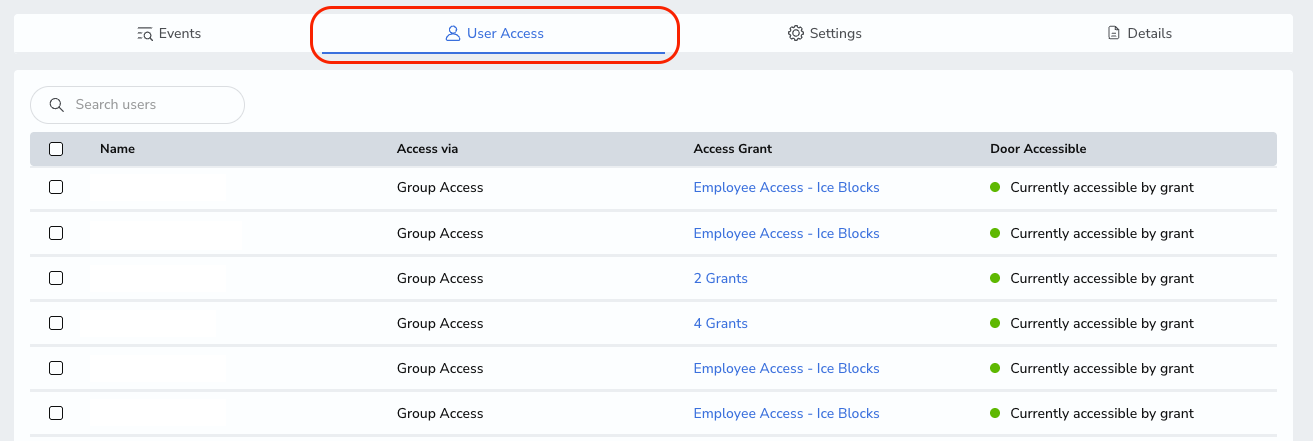
Task: Tick the checkbox on the 4 Grants row
Action: (56, 323)
